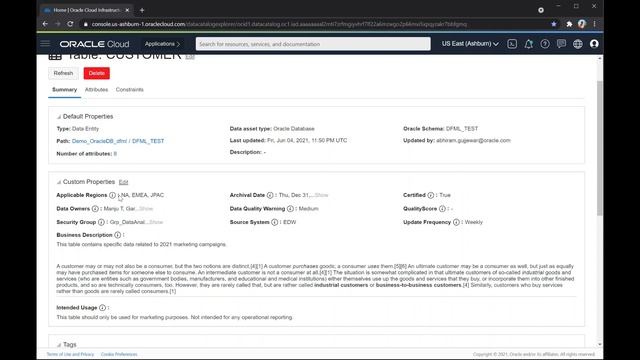The image size is (640, 360).
Task: Open the hamburger navigation menu
Action: pos(45,44)
